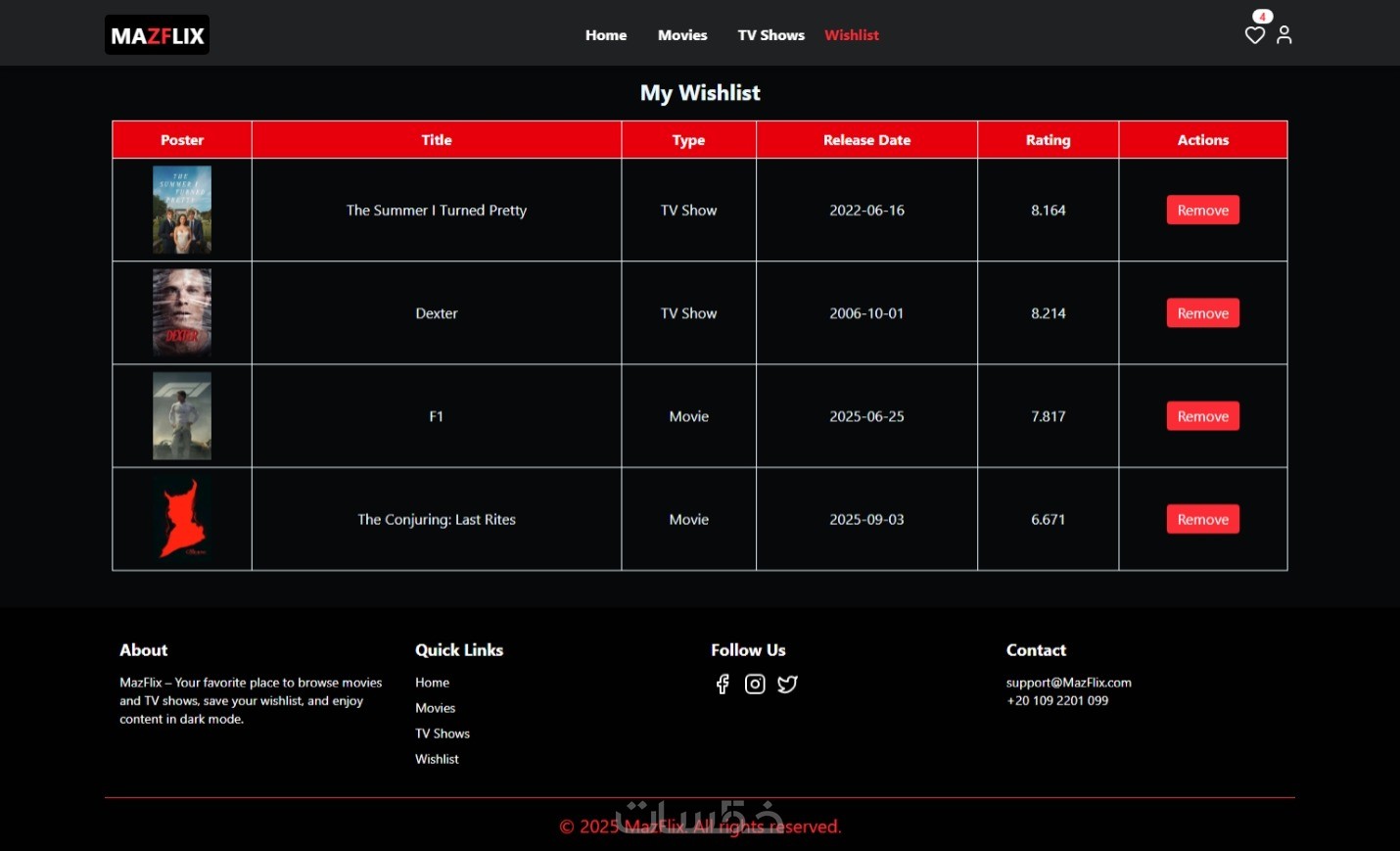This screenshot has height=851, width=1400.
Task: Click the About footer heading
Action: 144,650
